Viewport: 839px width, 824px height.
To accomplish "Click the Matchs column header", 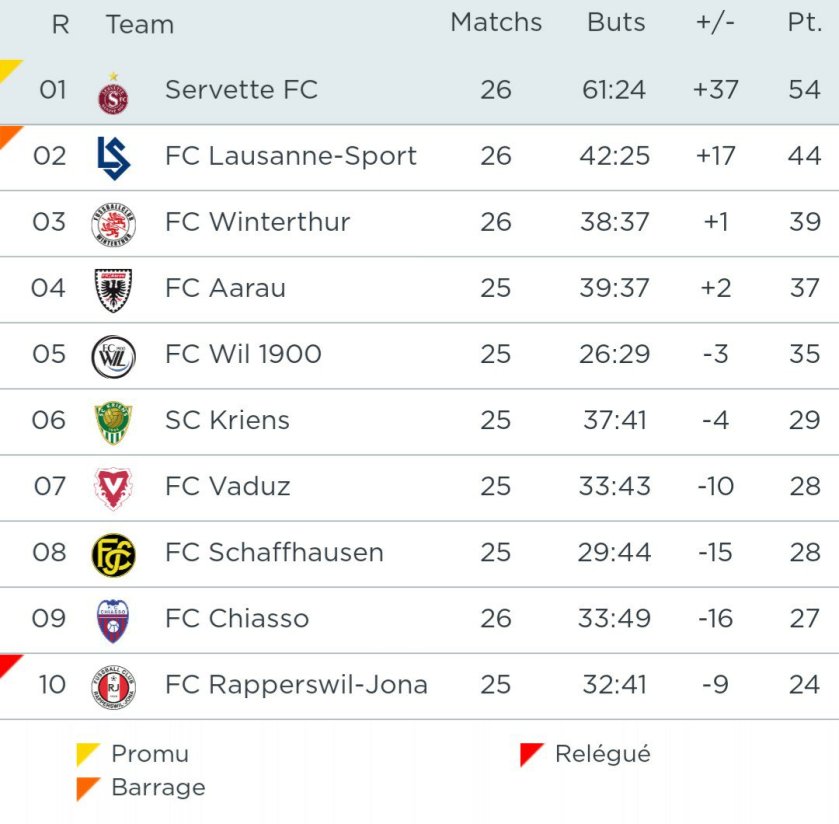I will coord(496,23).
